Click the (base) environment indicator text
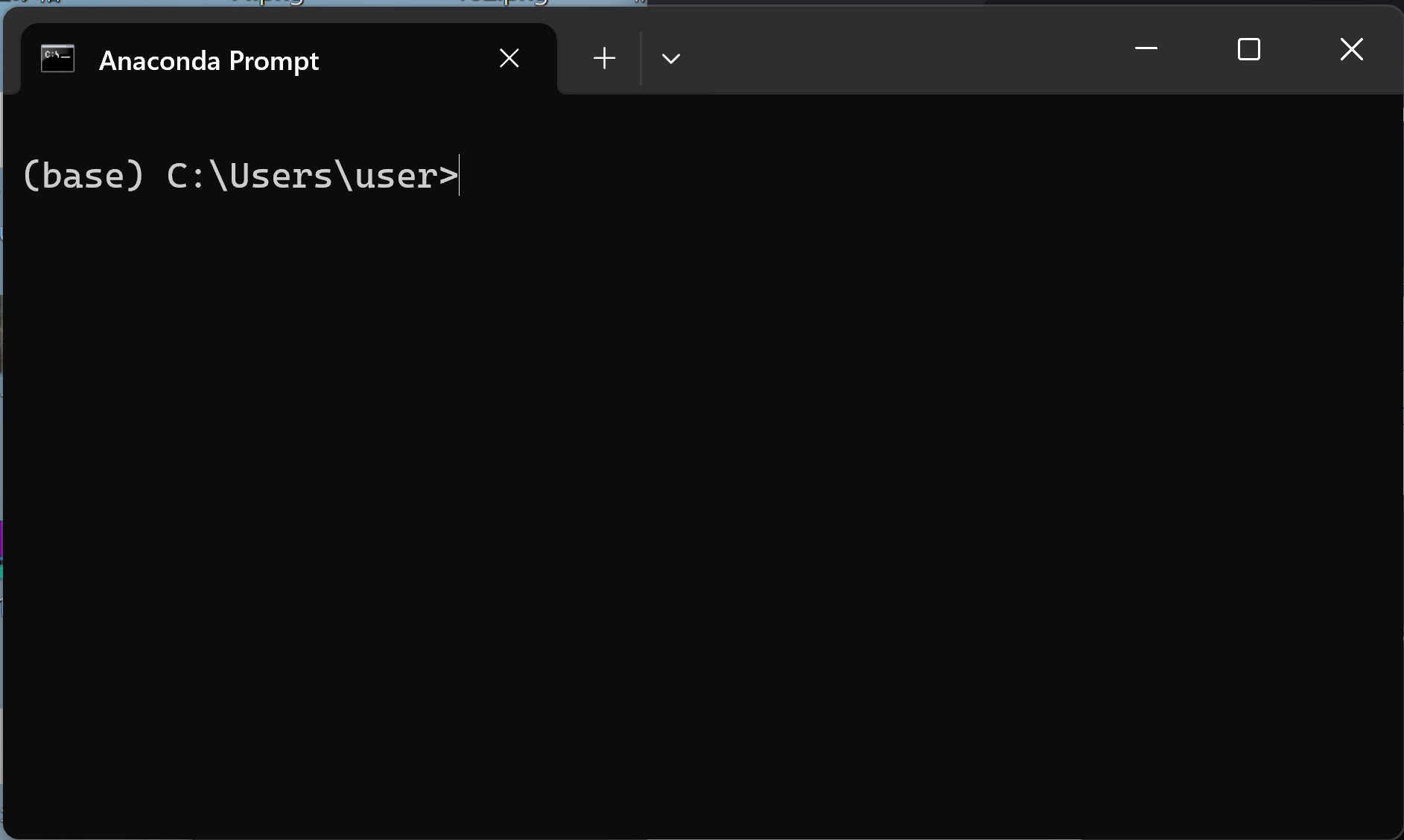The height and width of the screenshot is (840, 1404). pyautogui.click(x=83, y=176)
